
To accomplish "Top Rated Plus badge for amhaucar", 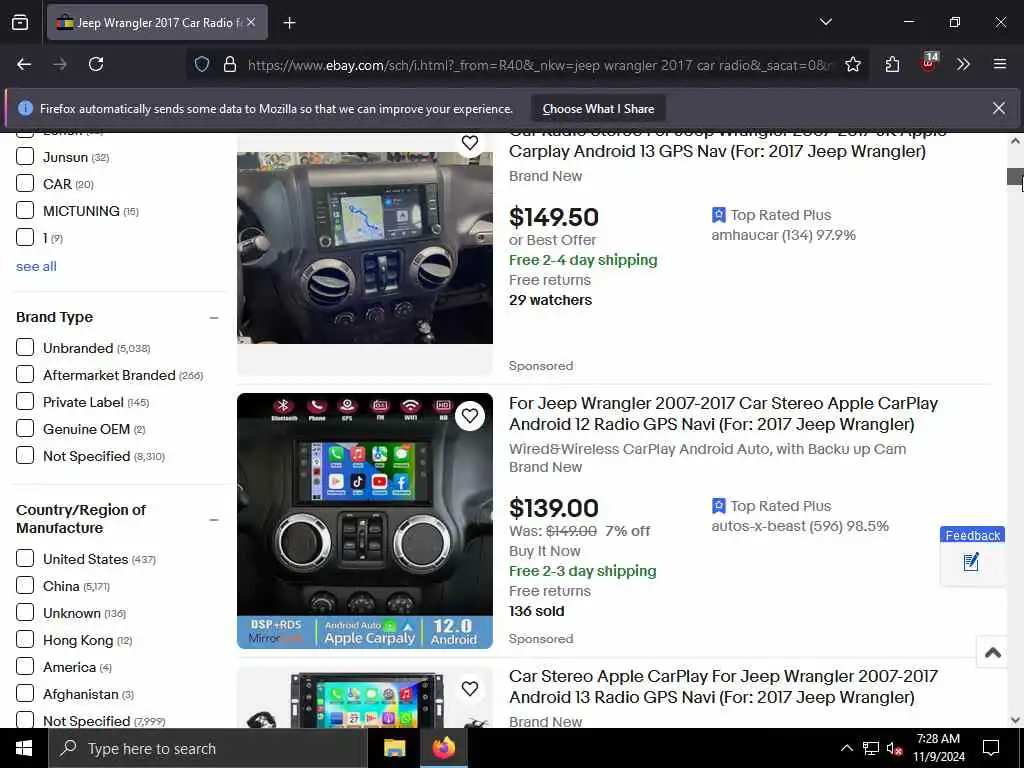I will click(x=771, y=215).
